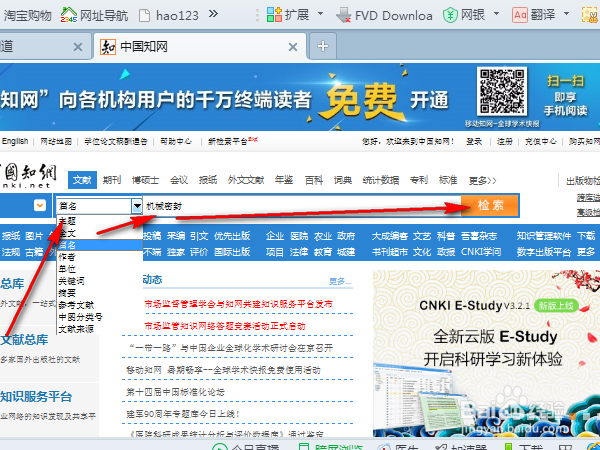Open the arrow next to 扩展
Image resolution: width=600 pixels, height=450 pixels.
(x=321, y=14)
